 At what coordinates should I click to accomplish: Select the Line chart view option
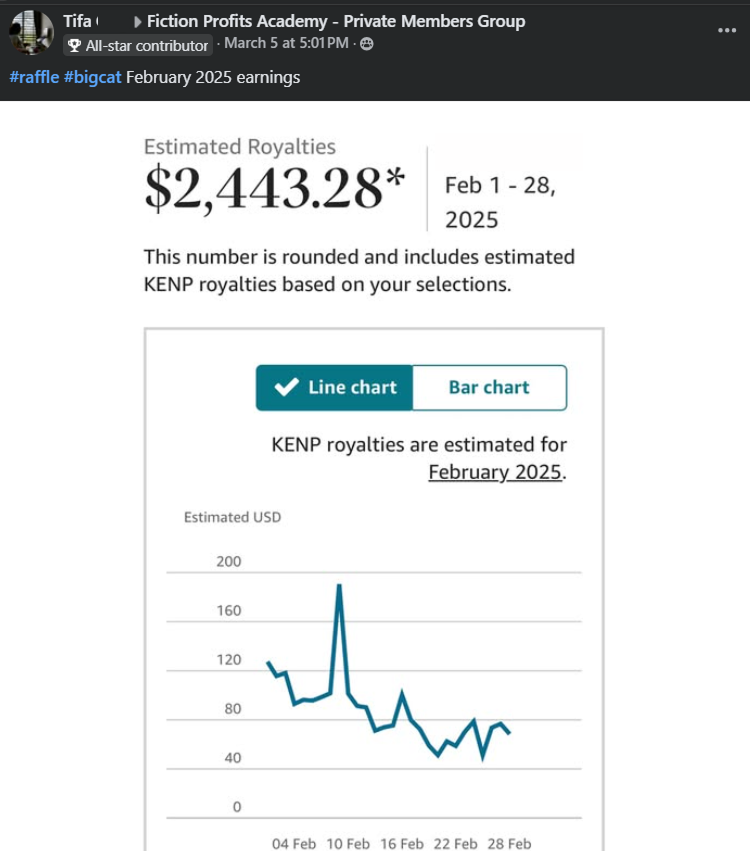click(334, 388)
